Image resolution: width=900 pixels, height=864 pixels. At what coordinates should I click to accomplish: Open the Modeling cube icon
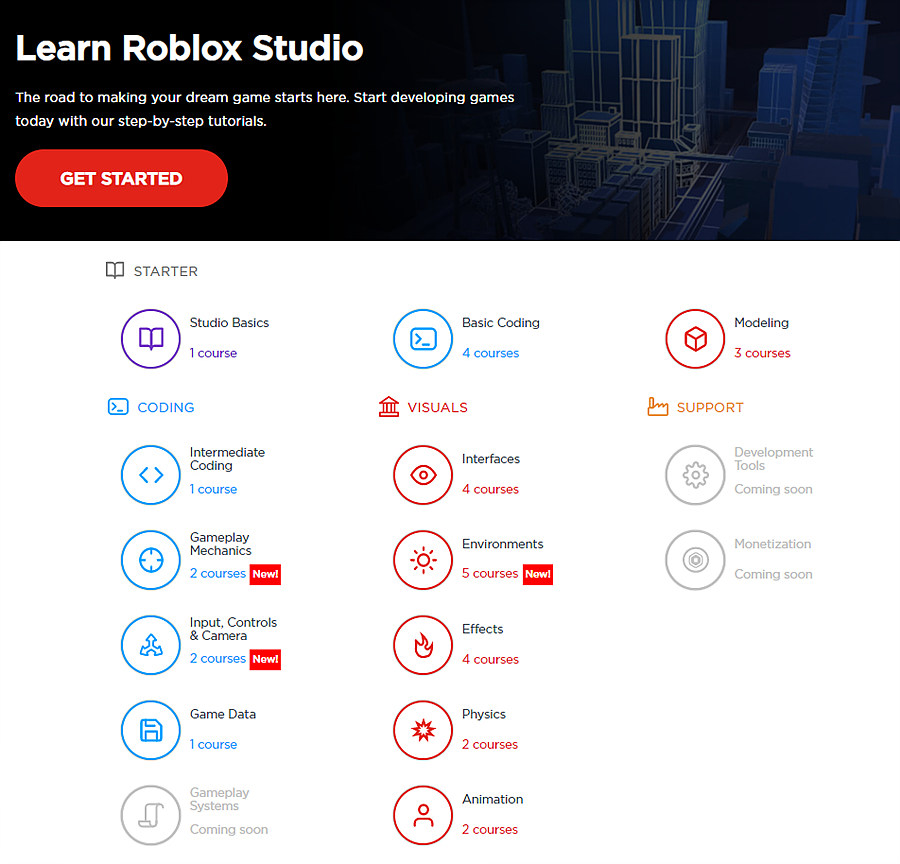pos(695,339)
